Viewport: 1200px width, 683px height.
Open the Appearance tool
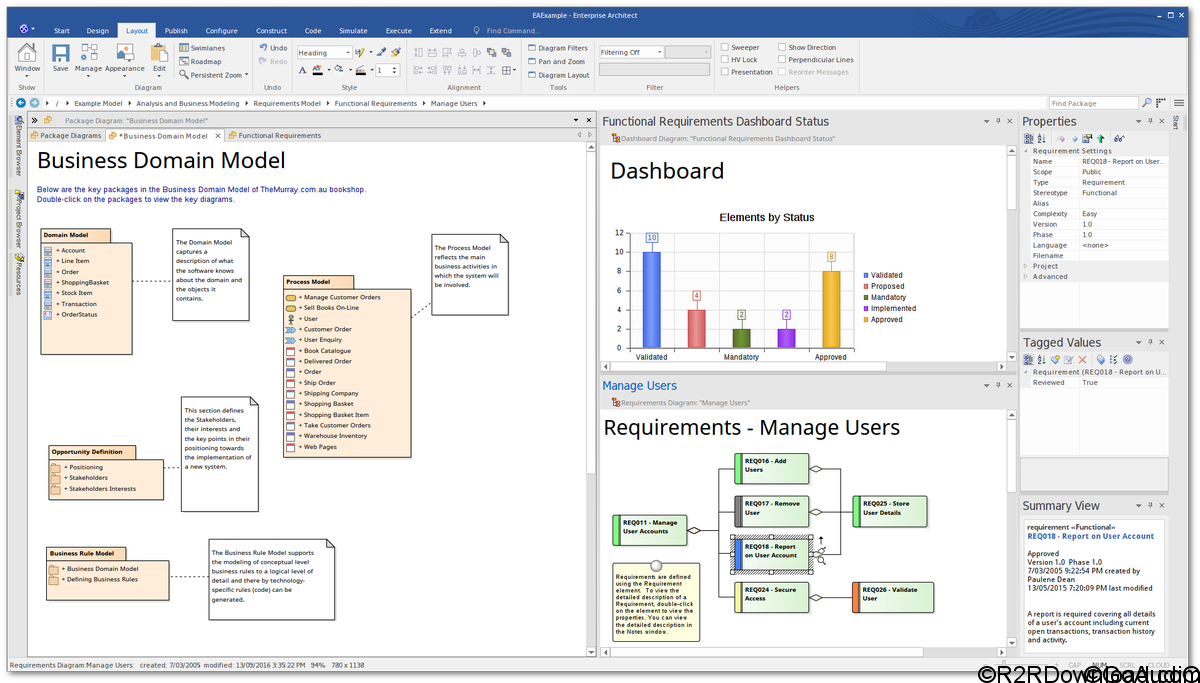[124, 57]
